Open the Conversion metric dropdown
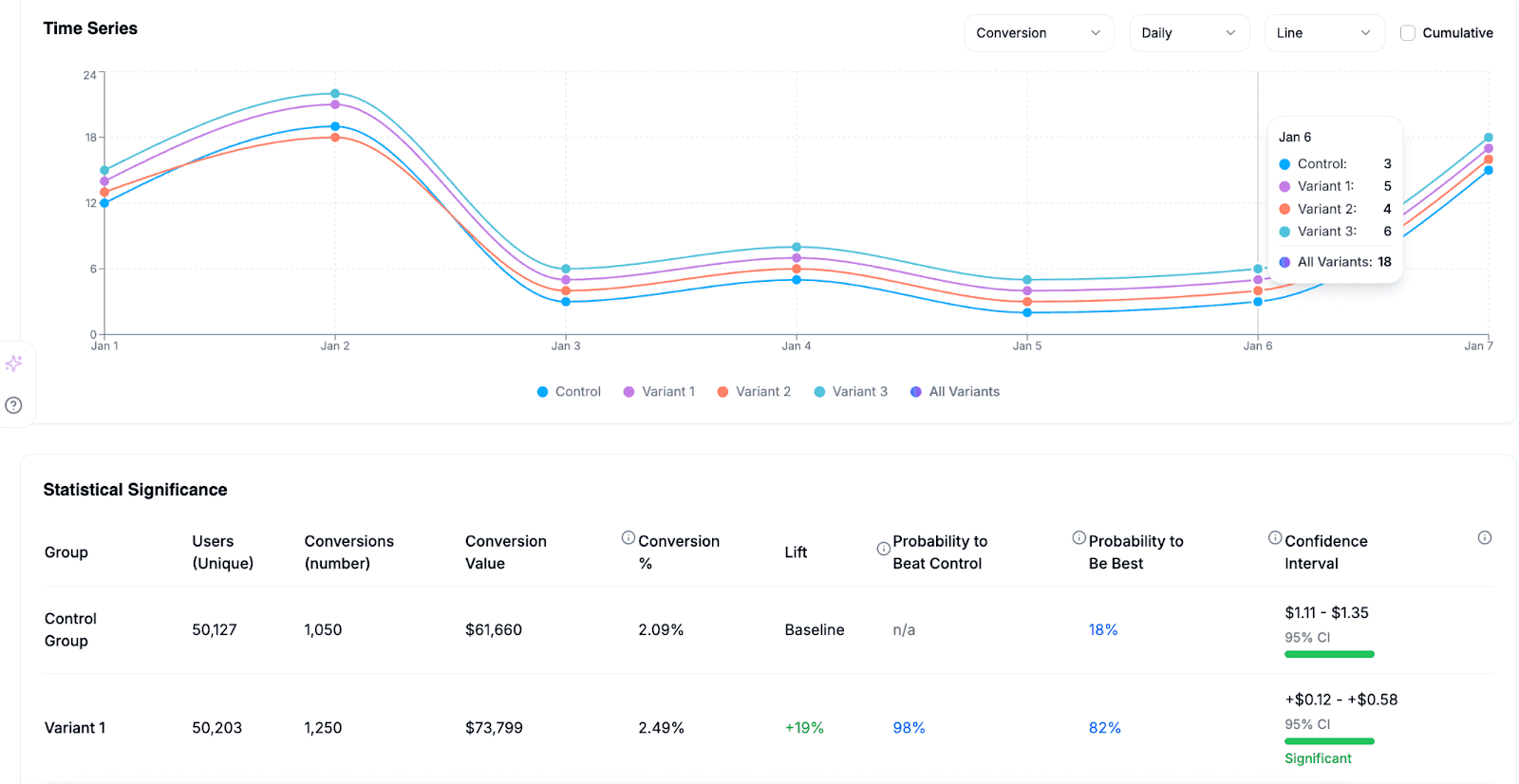The width and height of the screenshot is (1519, 784). click(x=1039, y=33)
